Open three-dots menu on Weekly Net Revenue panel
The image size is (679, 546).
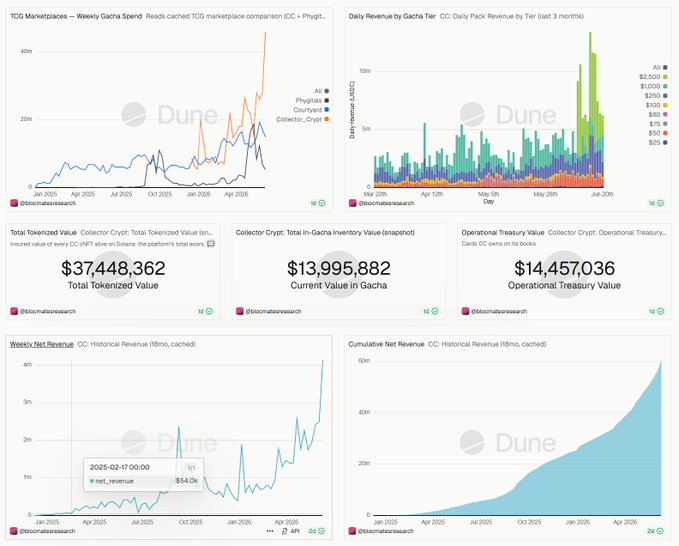[x=270, y=531]
